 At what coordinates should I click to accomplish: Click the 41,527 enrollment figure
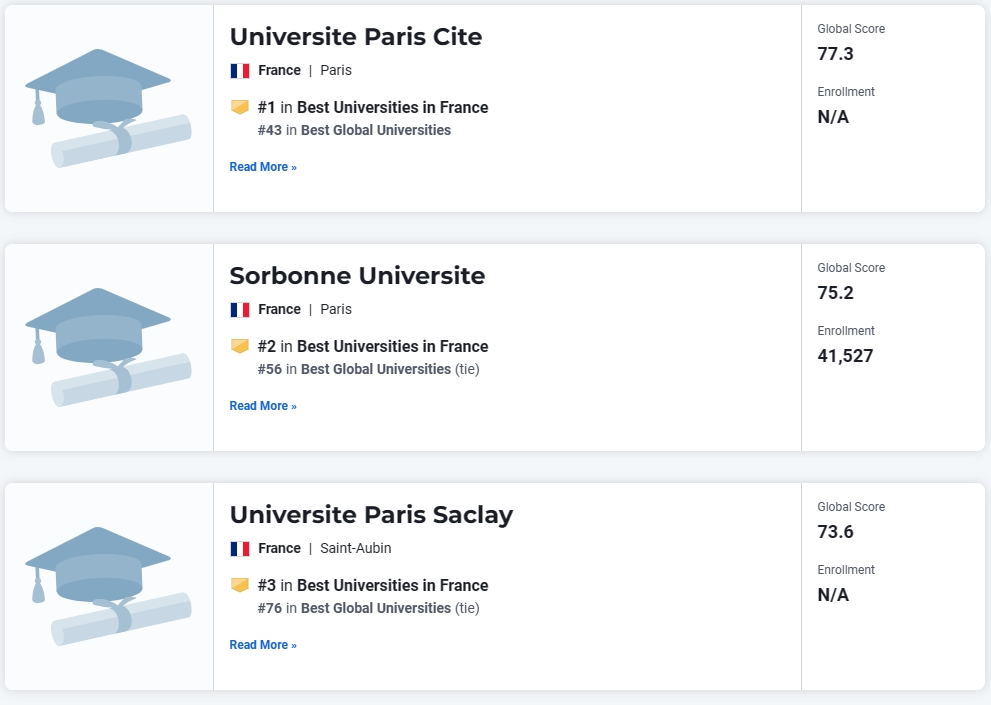click(846, 356)
